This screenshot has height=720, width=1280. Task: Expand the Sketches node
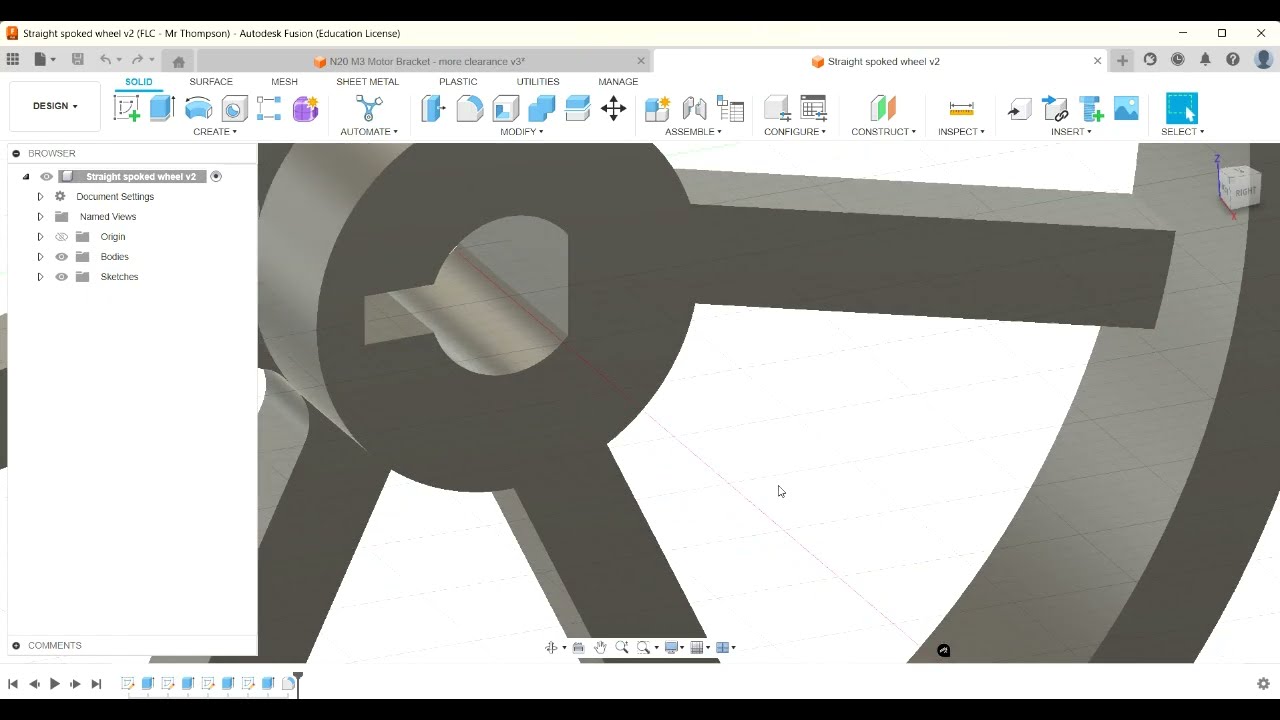[40, 277]
